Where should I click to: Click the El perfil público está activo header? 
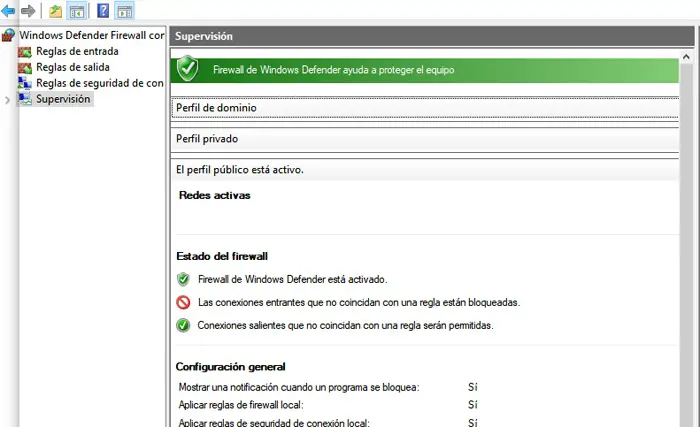coord(239,169)
